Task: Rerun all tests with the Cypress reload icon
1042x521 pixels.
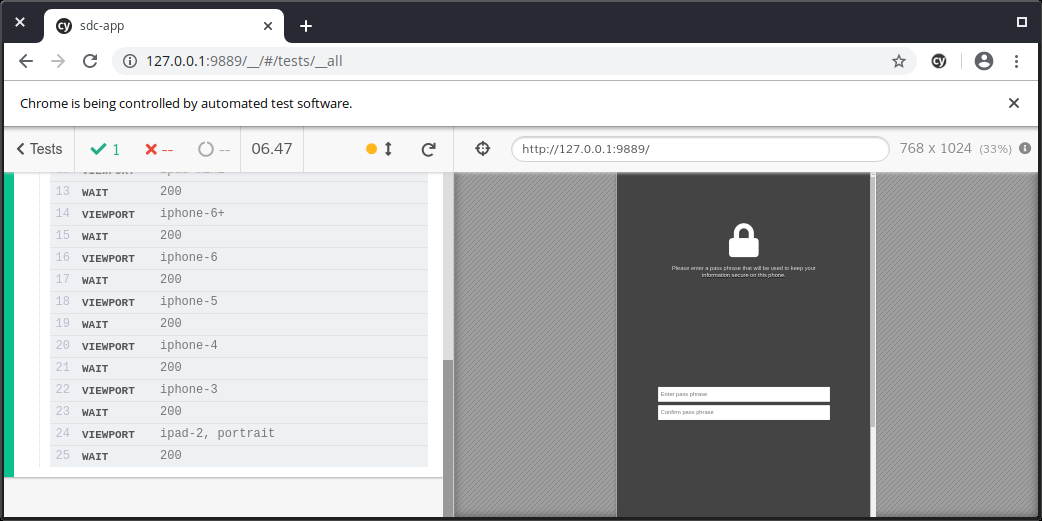Action: tap(428, 149)
